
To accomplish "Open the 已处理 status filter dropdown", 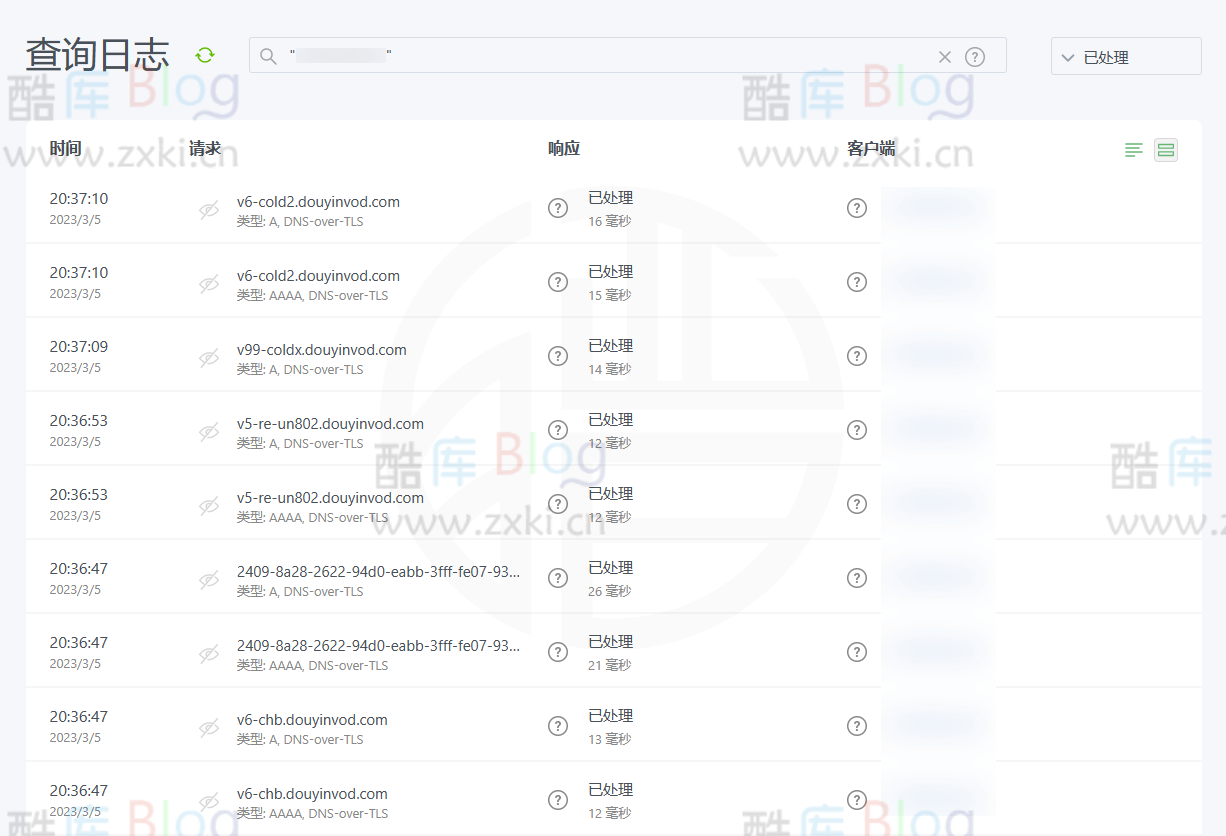I will click(1125, 56).
